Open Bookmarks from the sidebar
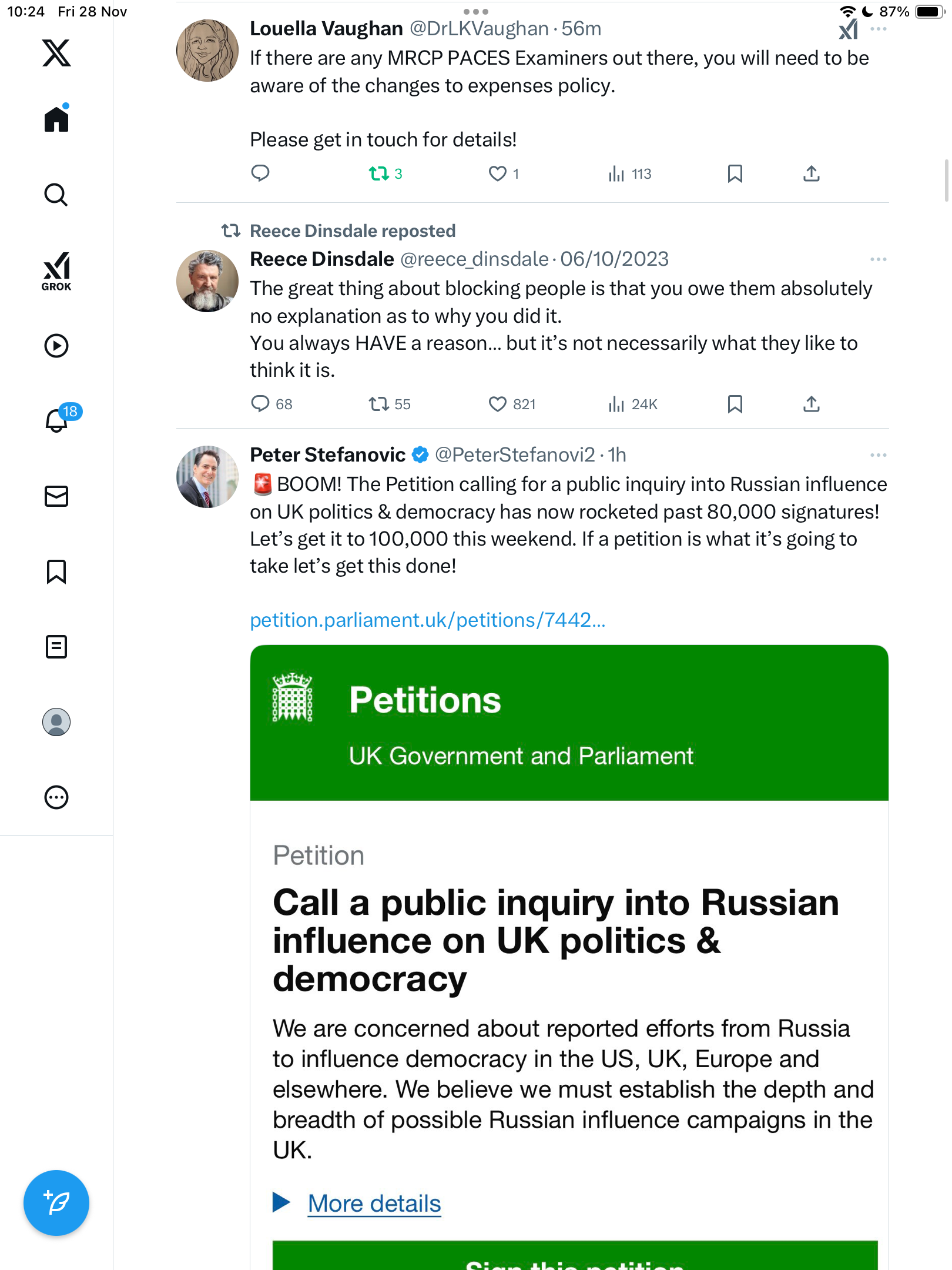 pos(56,571)
